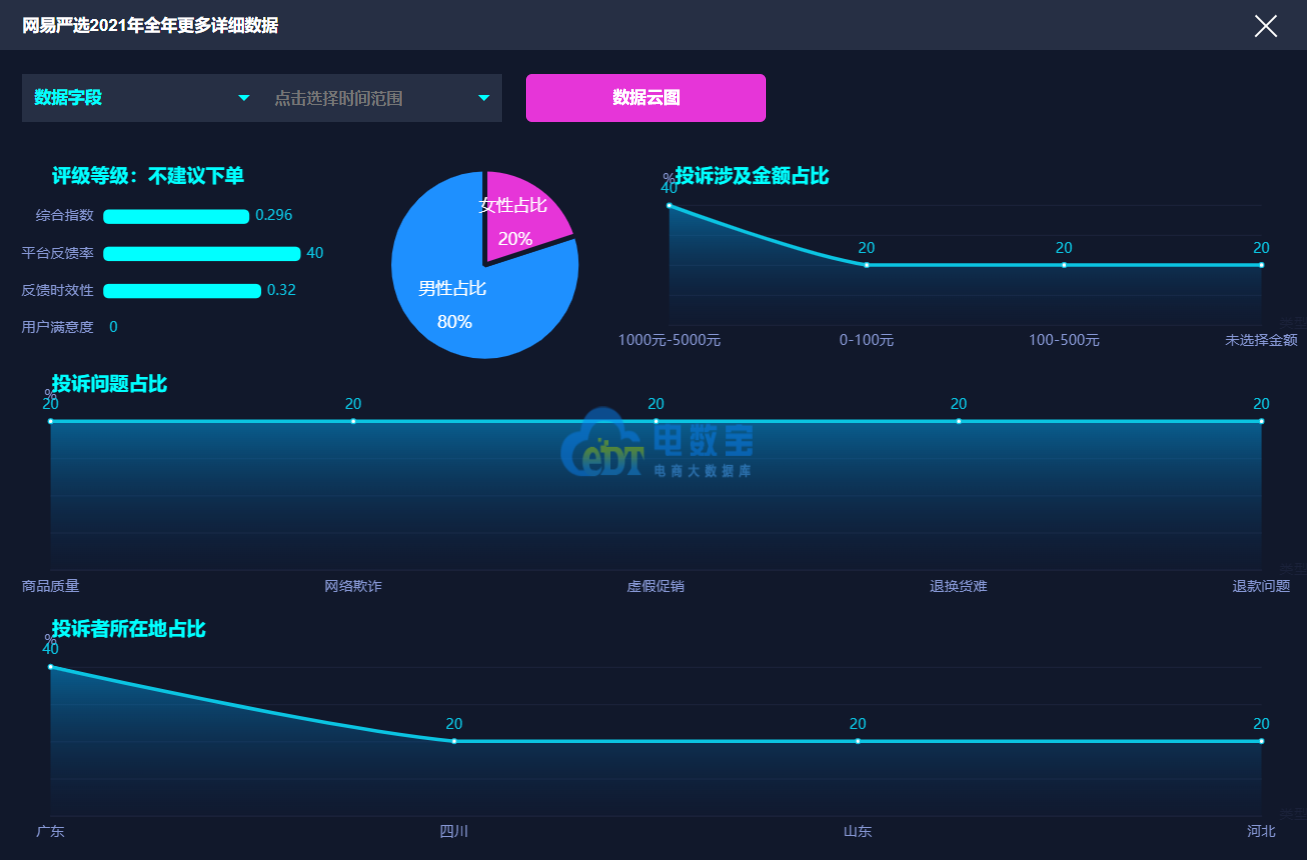Click the 反馈时效性 progress bar
This screenshot has width=1307, height=860.
(x=182, y=291)
